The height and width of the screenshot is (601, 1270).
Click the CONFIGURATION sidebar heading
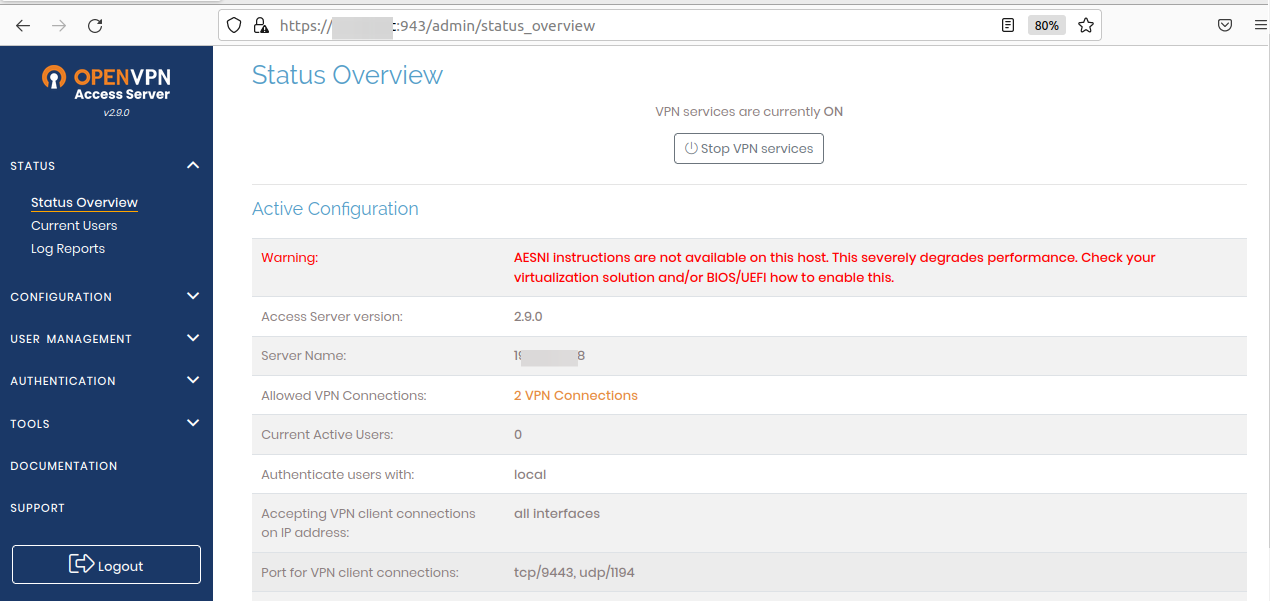[61, 297]
